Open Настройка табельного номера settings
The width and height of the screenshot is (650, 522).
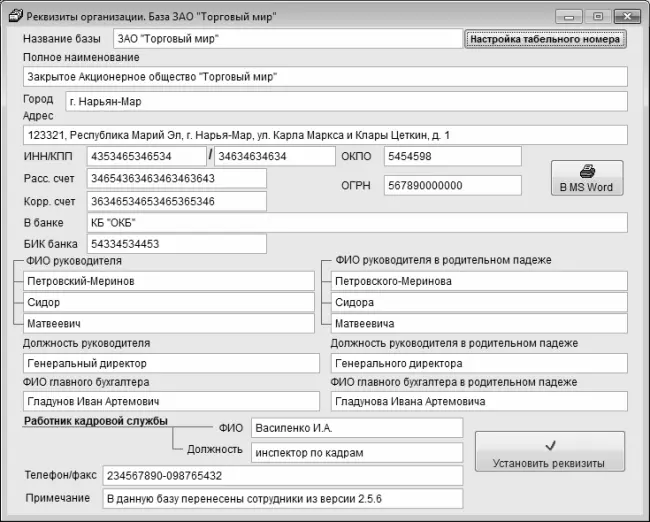pyautogui.click(x=545, y=39)
